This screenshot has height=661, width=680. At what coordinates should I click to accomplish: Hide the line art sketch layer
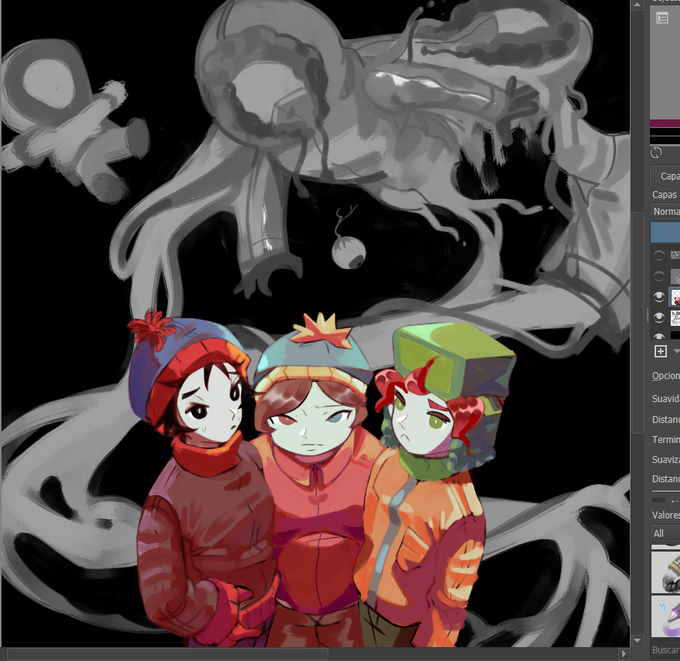[x=659, y=317]
